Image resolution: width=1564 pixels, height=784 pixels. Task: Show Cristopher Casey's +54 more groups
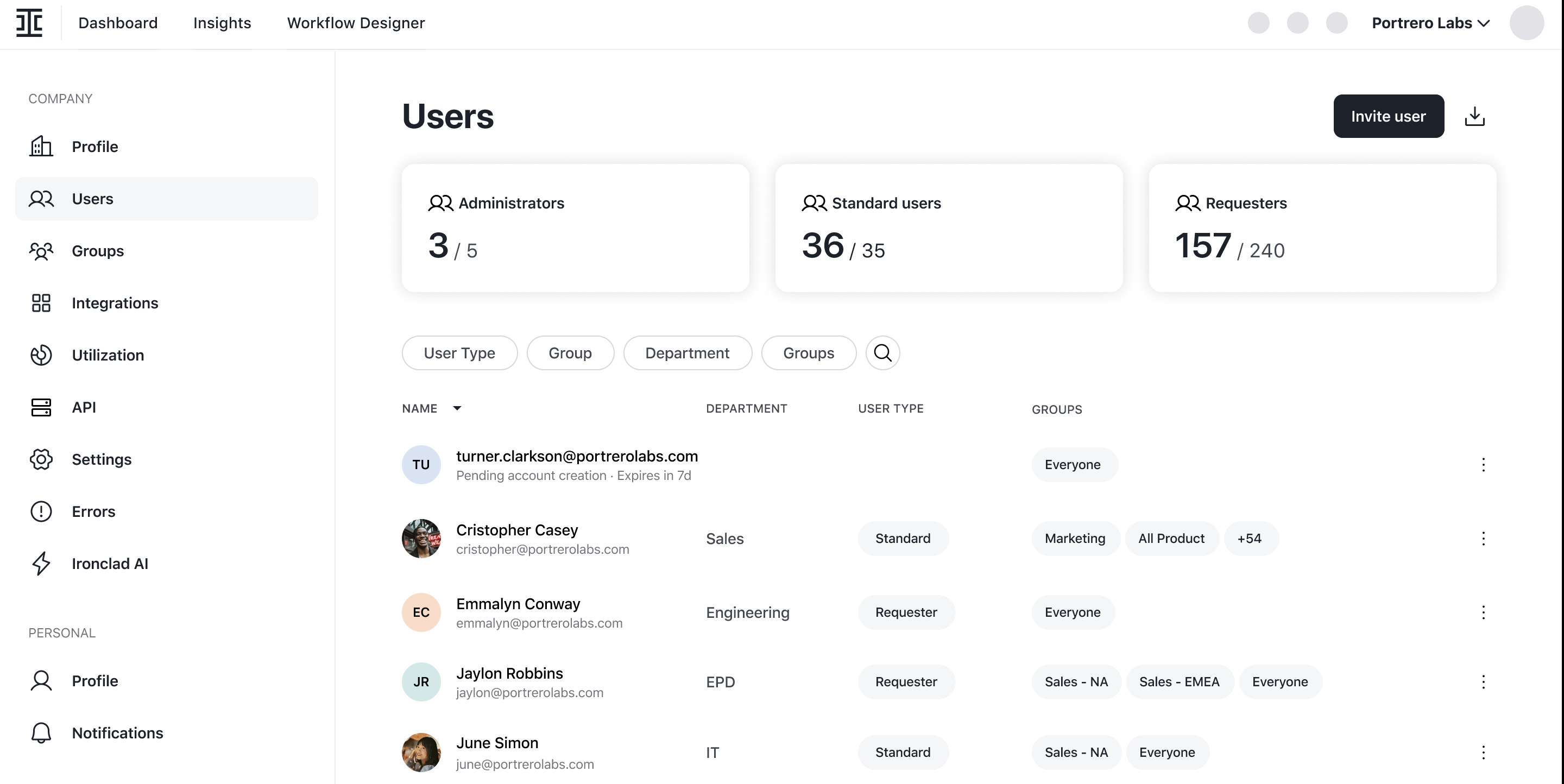[1250, 538]
